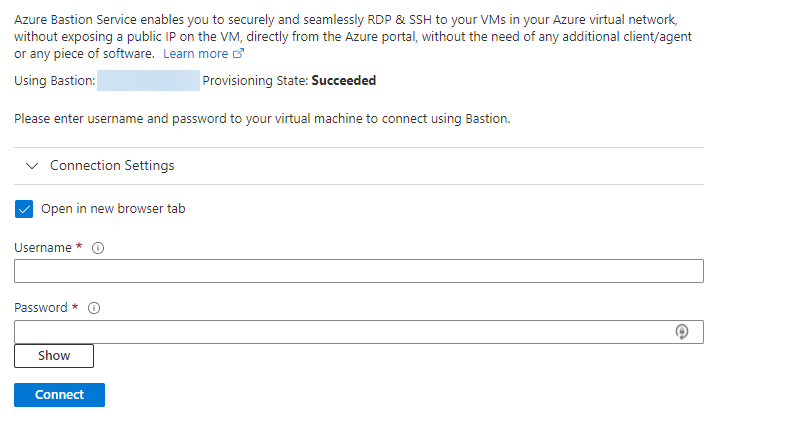Click the Password info icon
Image resolution: width=802 pixels, height=431 pixels.
coord(94,308)
